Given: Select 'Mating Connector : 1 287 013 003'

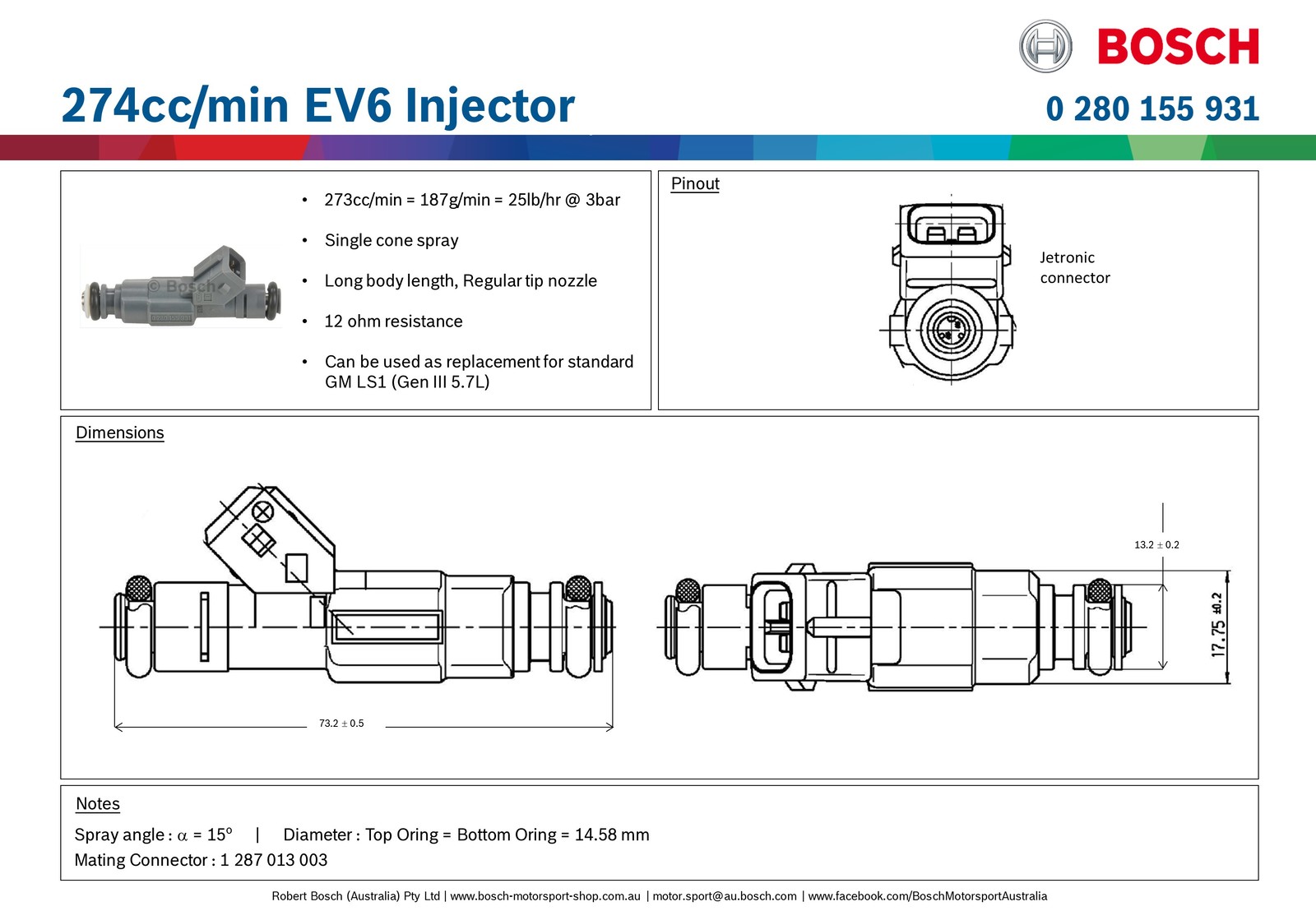Looking at the screenshot, I should 201,860.
